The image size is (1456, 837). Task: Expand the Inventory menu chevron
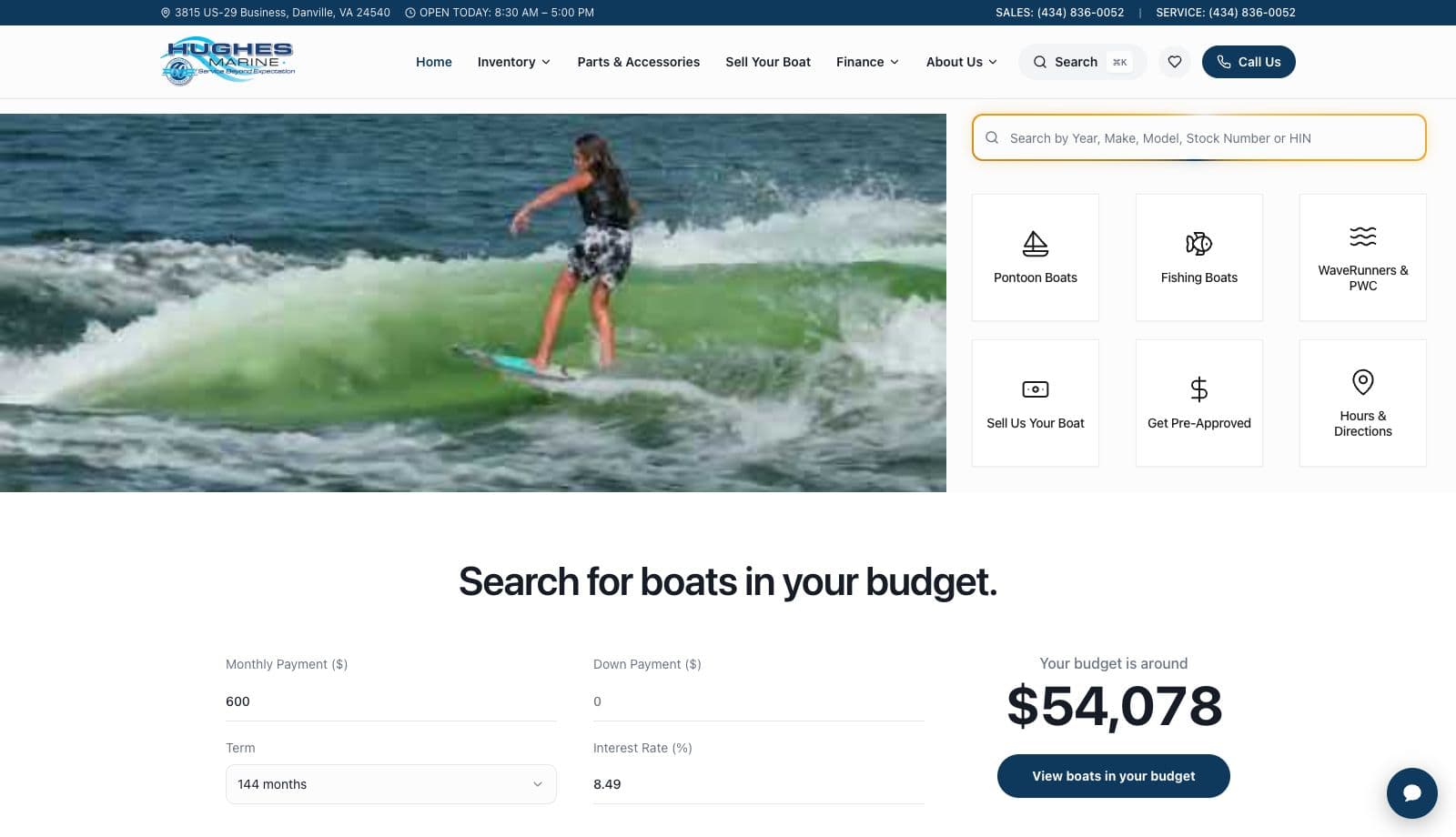pyautogui.click(x=546, y=62)
